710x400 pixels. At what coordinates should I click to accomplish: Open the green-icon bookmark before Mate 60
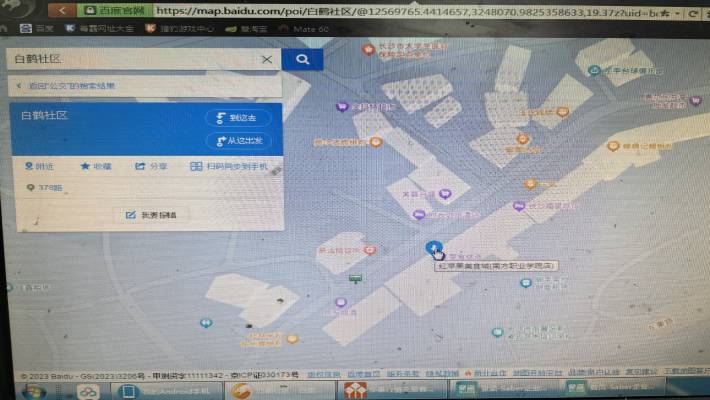coord(246,29)
